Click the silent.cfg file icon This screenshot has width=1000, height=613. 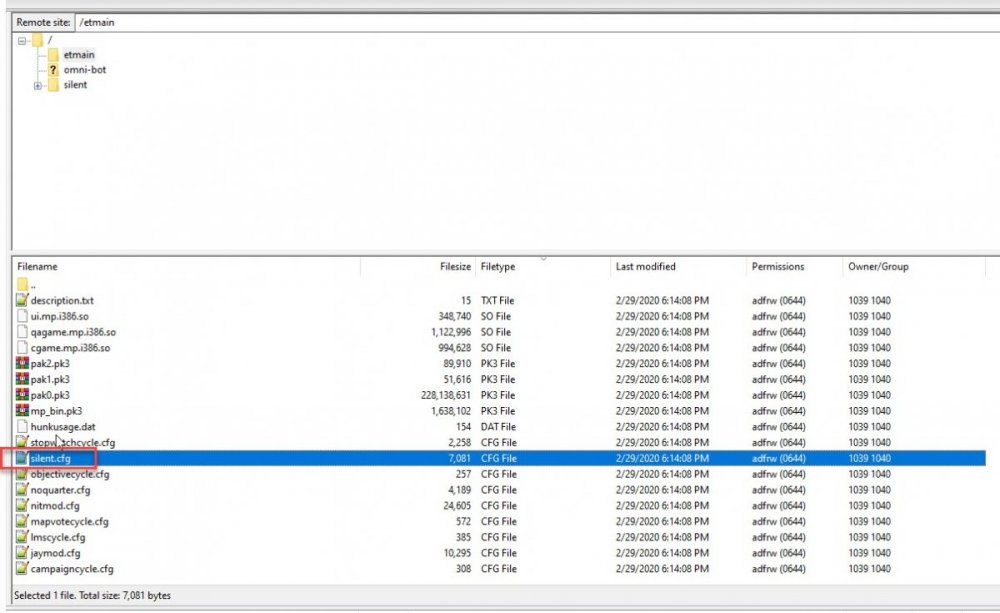pyautogui.click(x=22, y=458)
